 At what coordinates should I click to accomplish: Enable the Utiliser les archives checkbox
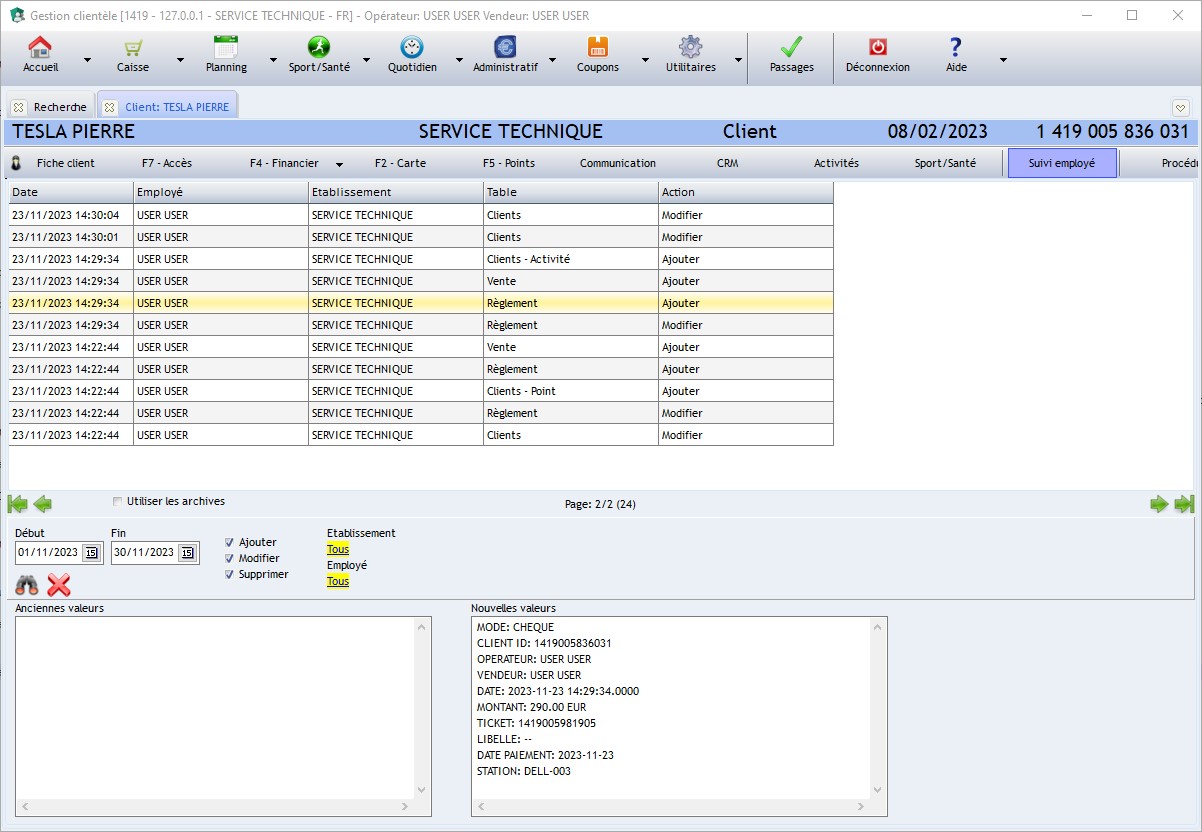tap(118, 502)
